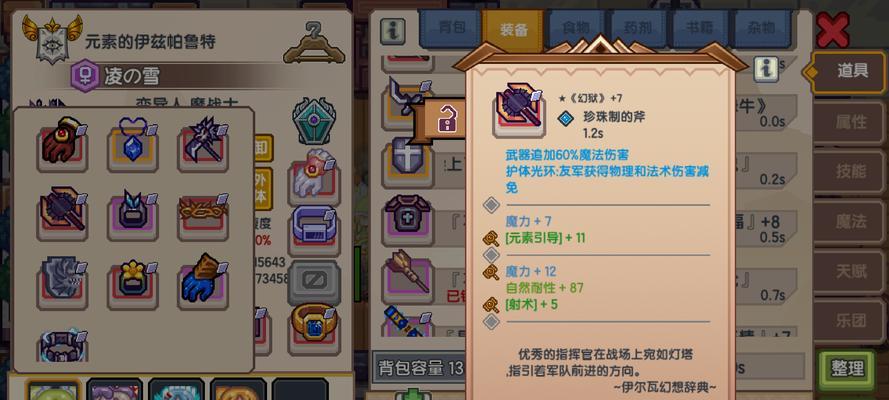Select the cross helmet in inventory
This screenshot has width=889, height=400.
pyautogui.click(x=407, y=162)
